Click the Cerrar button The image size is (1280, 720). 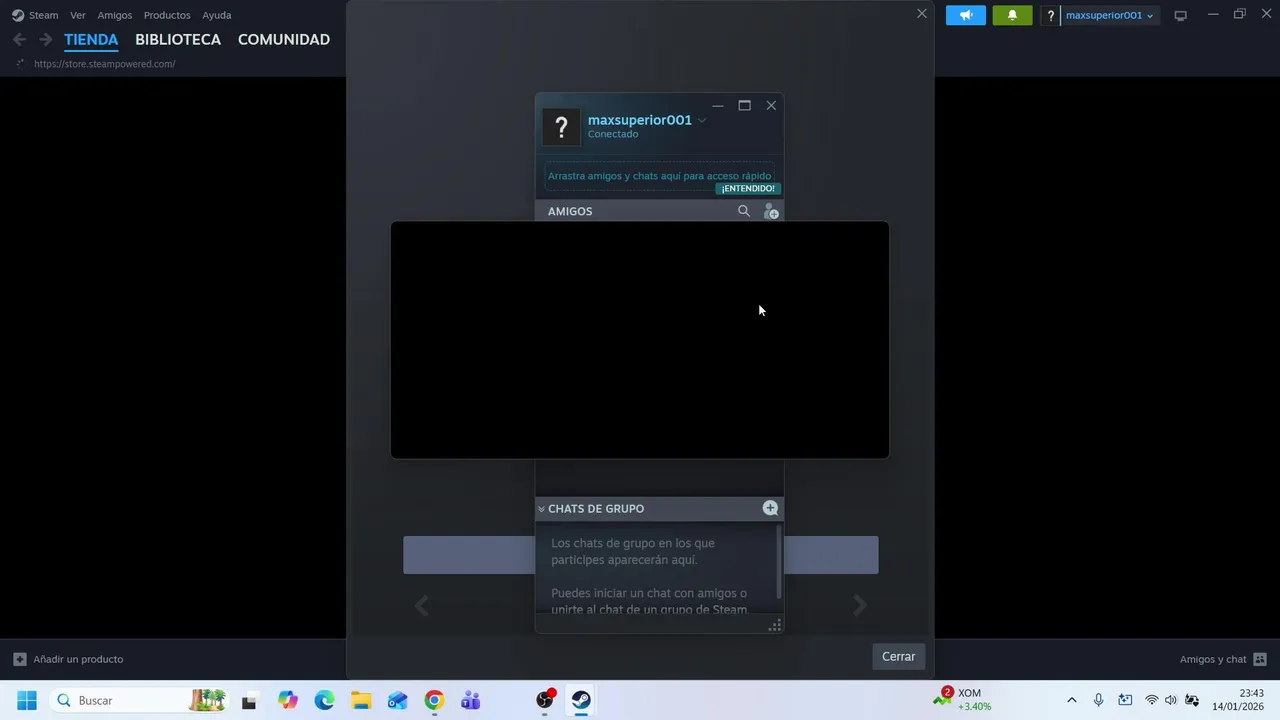tap(898, 656)
